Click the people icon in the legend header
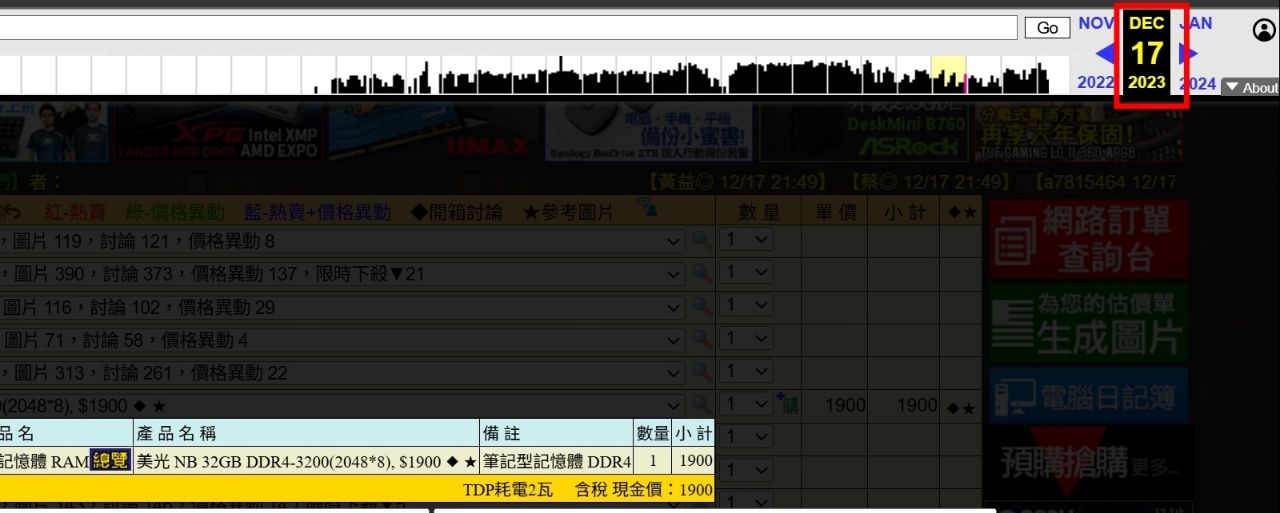 647,208
